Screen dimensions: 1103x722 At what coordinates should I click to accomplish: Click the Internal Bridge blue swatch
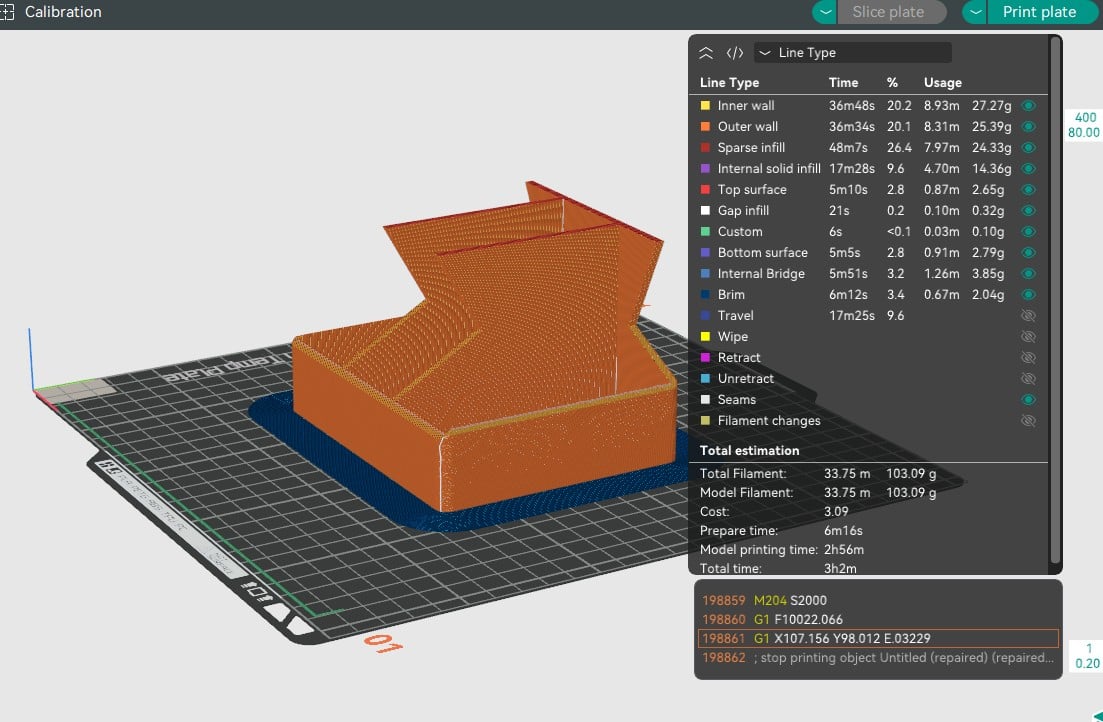[705, 274]
